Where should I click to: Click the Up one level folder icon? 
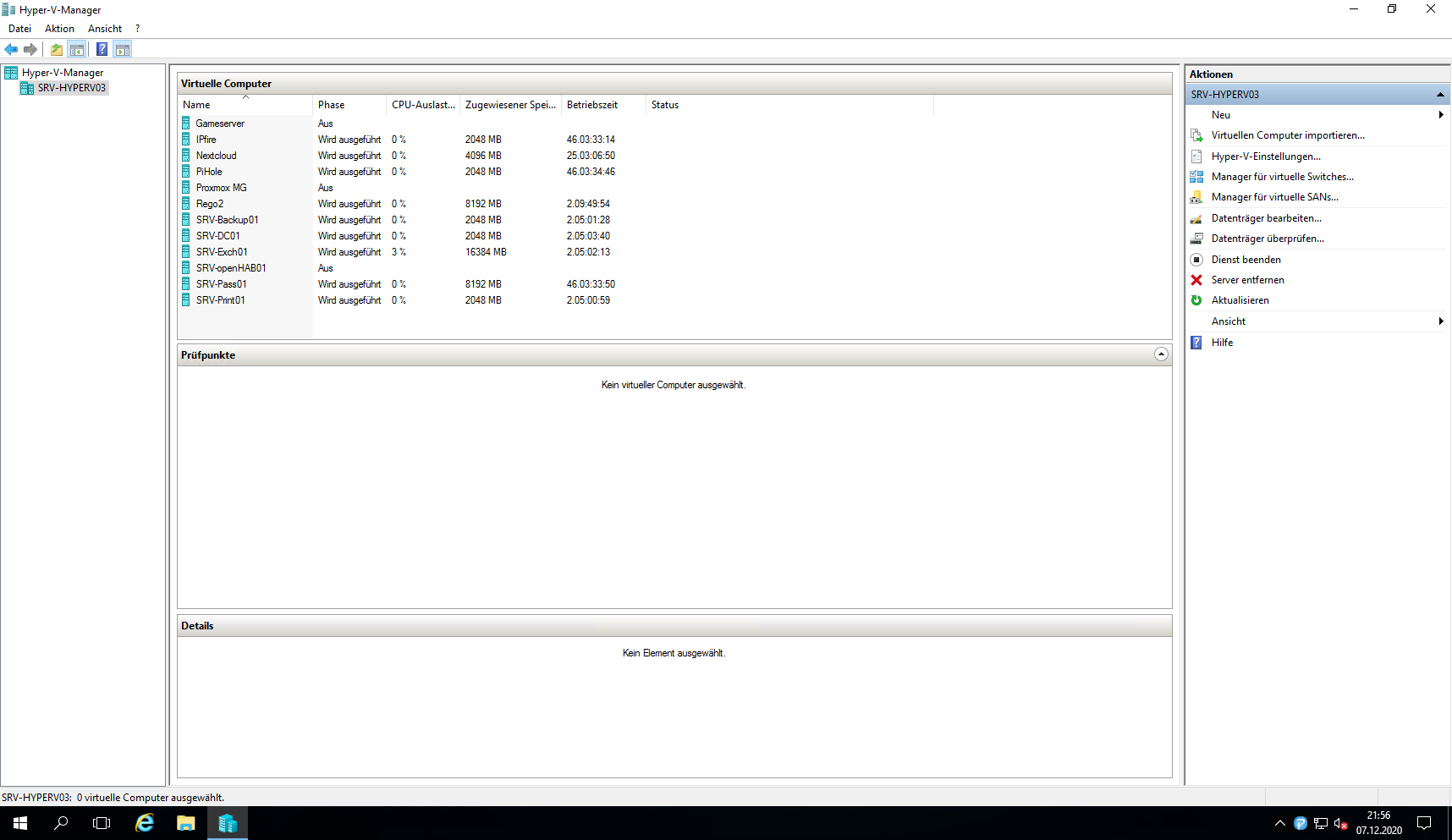click(x=57, y=49)
